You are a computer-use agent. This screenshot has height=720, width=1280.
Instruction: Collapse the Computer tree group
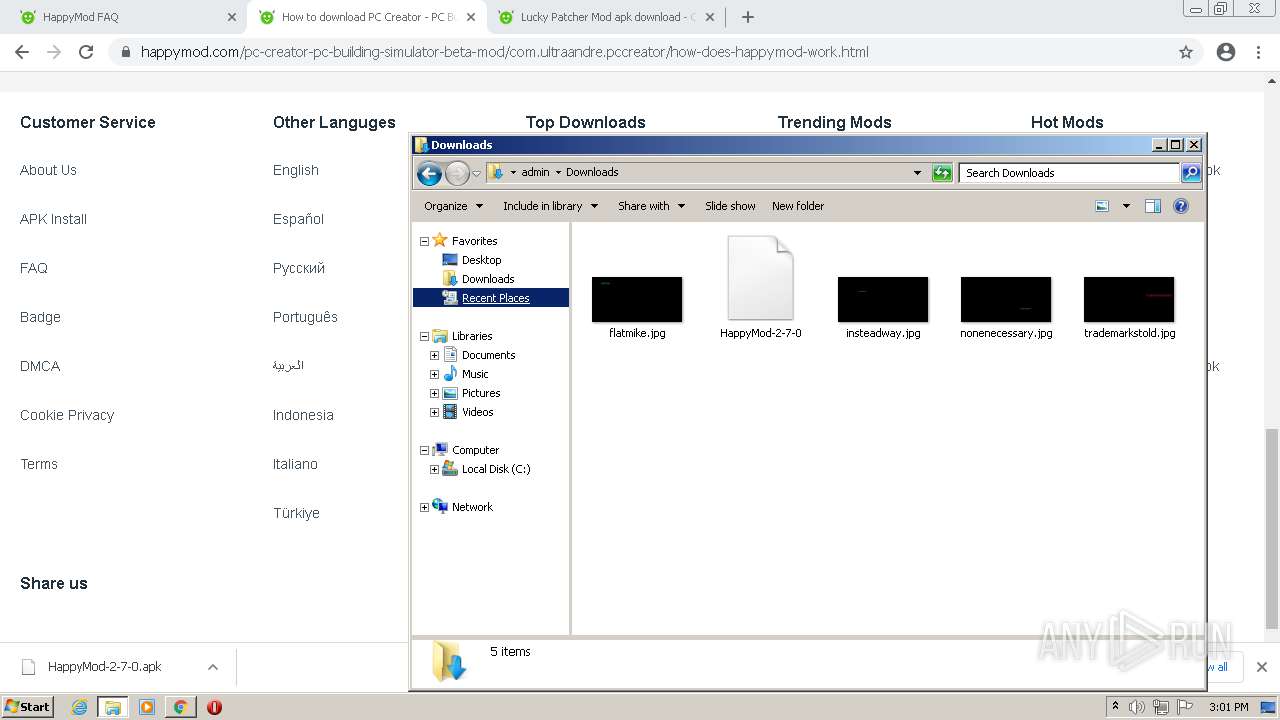(424, 450)
